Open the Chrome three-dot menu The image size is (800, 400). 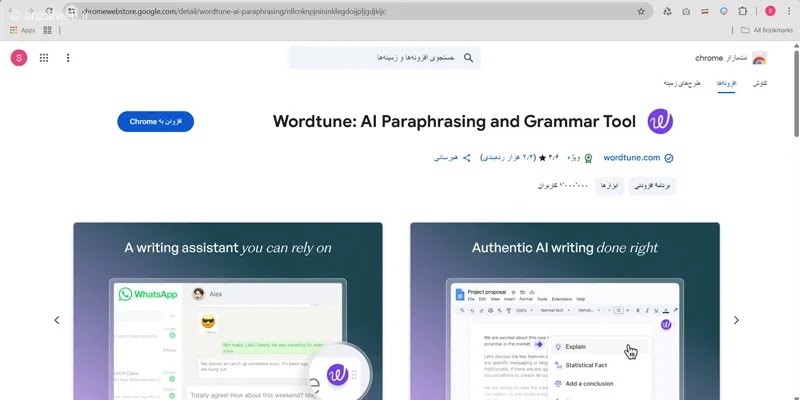coord(789,11)
